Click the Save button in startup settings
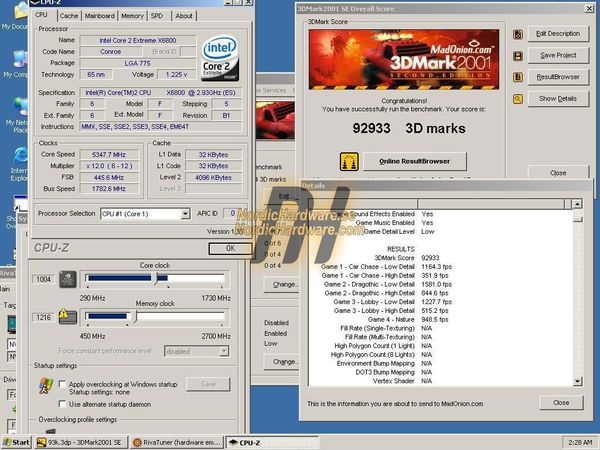The image size is (600, 450). click(208, 384)
